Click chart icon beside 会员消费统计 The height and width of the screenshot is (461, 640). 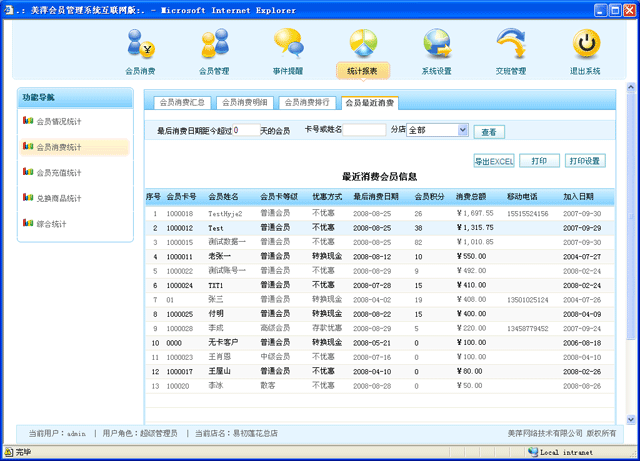tap(28, 146)
